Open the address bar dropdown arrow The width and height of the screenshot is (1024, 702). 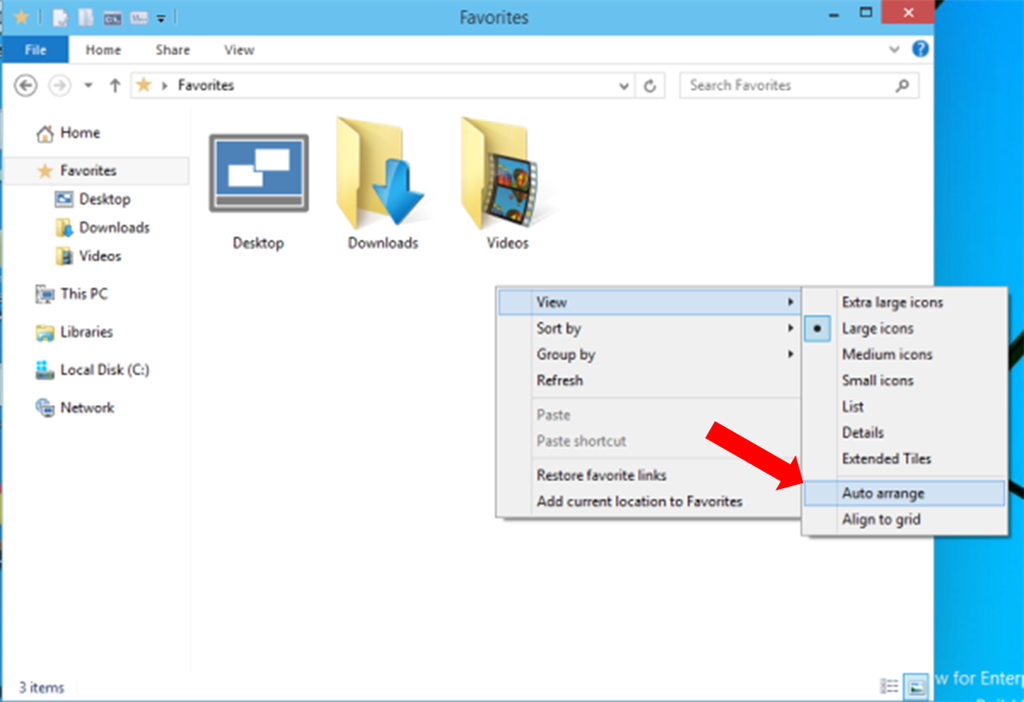point(623,85)
